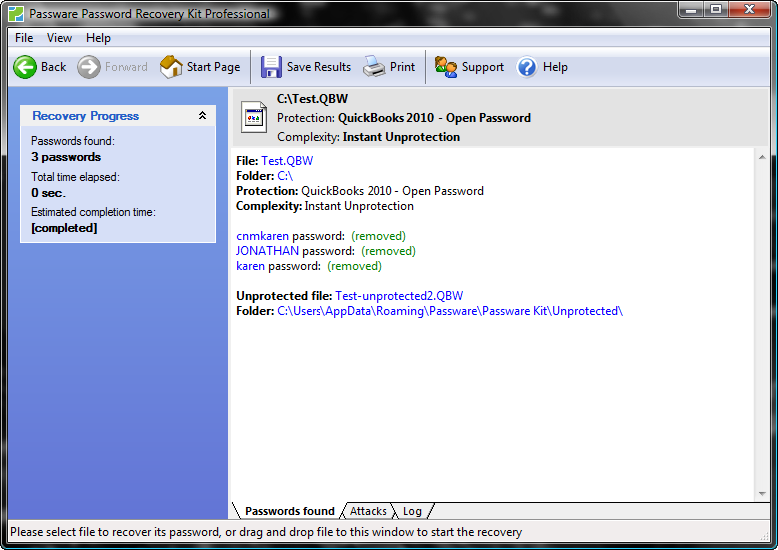Image resolution: width=778 pixels, height=550 pixels.
Task: Click the Save Results floppy disk icon
Action: (x=271, y=67)
